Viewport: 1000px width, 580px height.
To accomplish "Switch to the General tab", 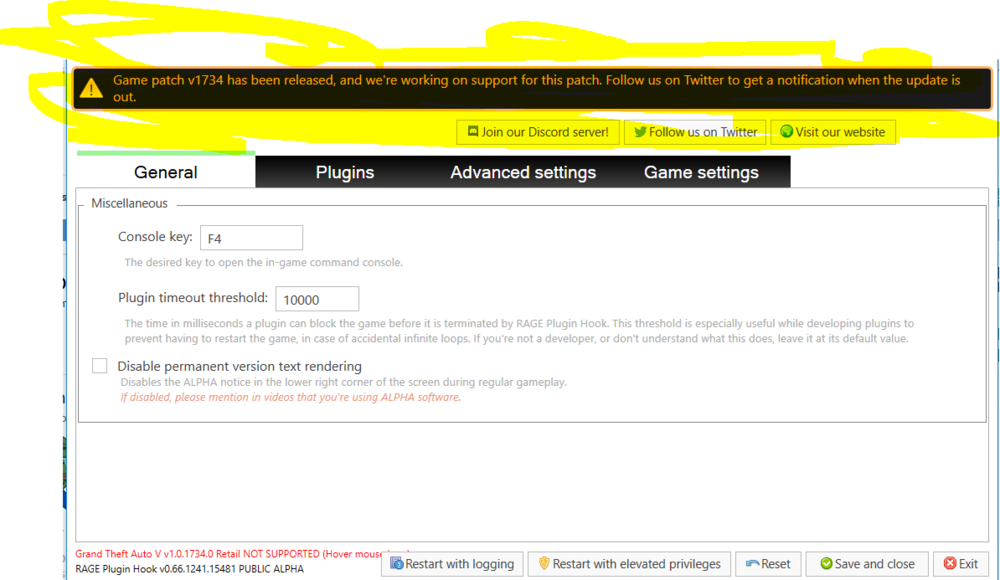I will [166, 172].
